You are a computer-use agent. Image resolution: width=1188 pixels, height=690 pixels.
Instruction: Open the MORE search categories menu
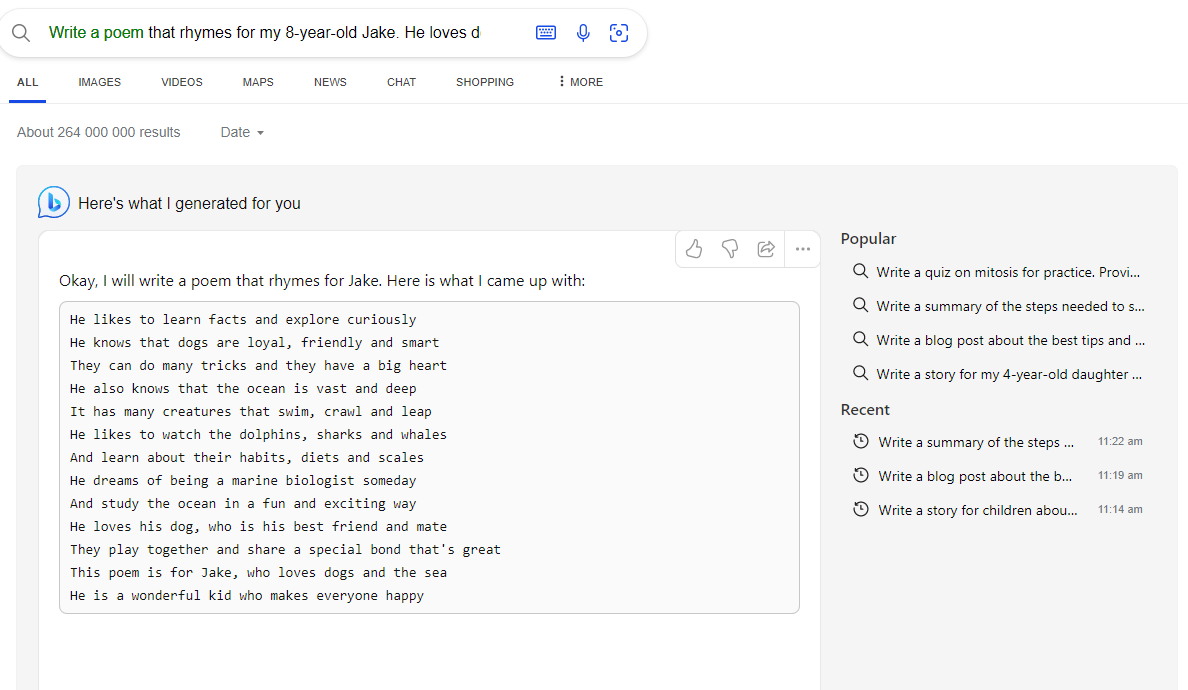580,82
